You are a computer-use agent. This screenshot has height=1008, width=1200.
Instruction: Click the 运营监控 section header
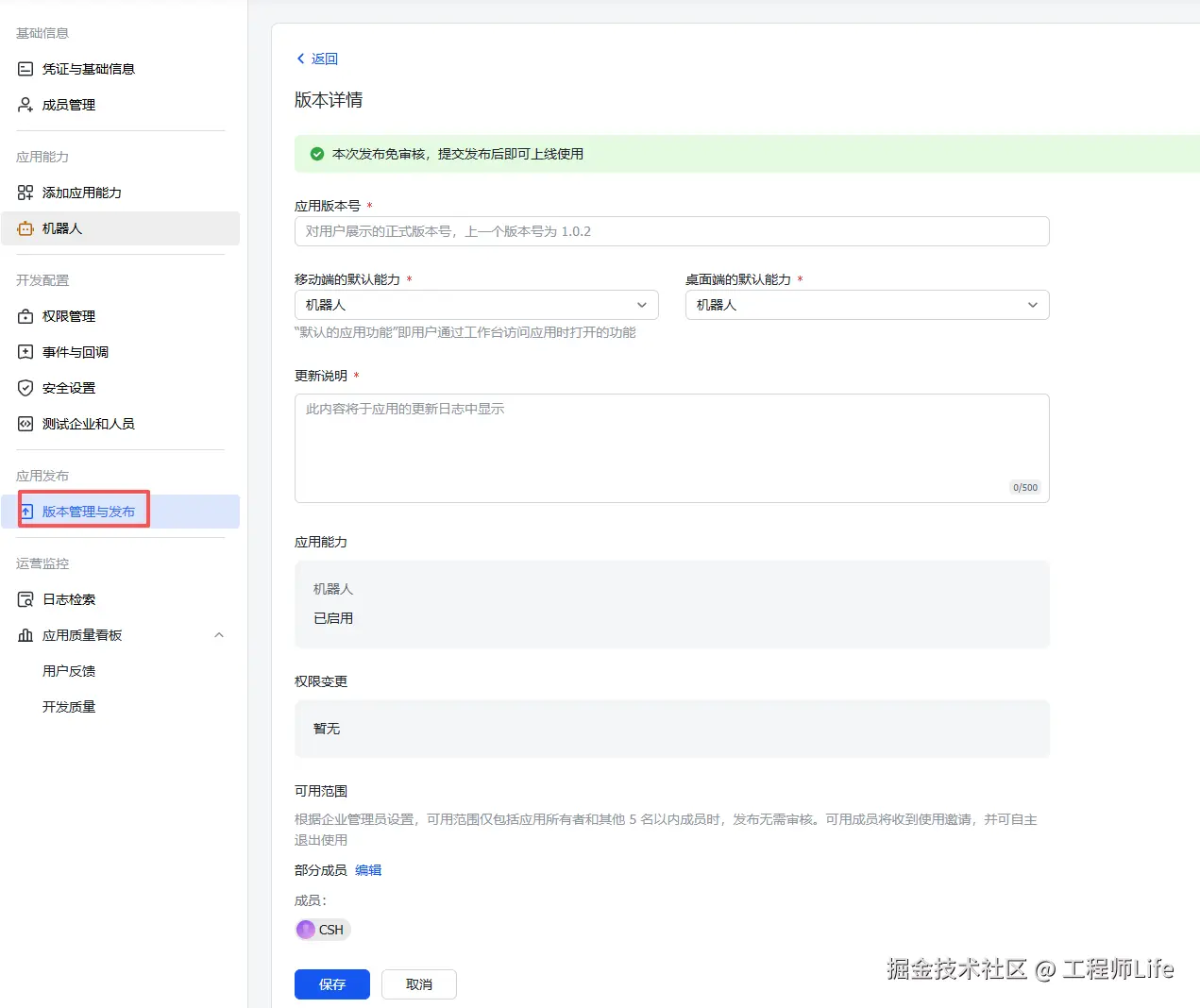pos(42,563)
